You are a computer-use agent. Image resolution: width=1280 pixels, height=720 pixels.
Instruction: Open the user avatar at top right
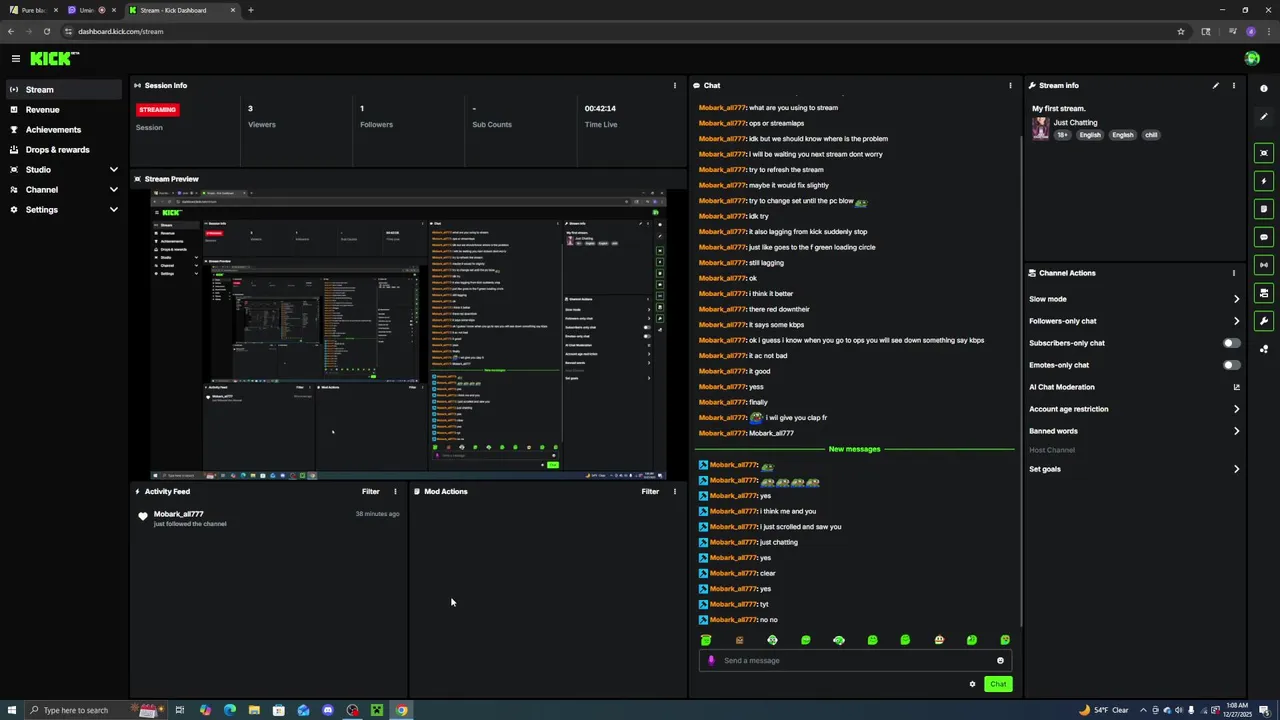coord(1252,59)
